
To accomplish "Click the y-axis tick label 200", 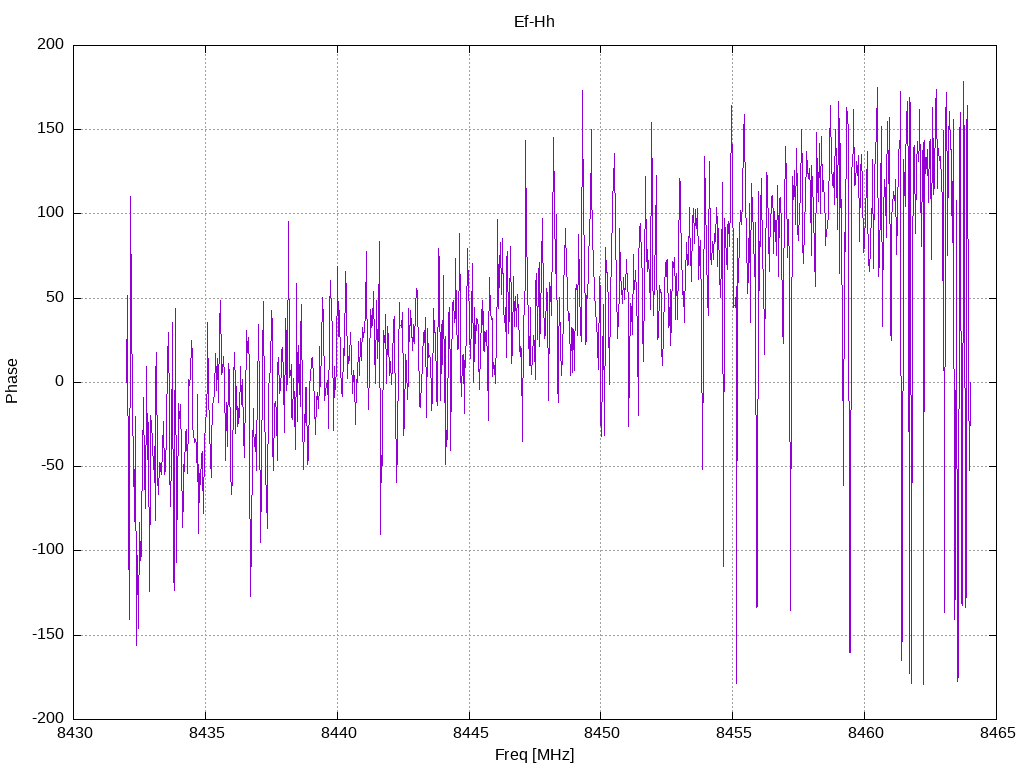I will pyautogui.click(x=51, y=44).
